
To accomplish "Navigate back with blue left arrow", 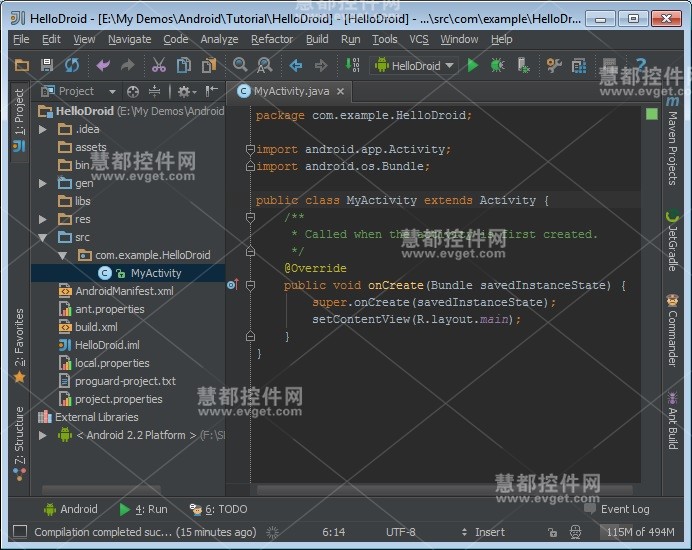I will pos(296,66).
